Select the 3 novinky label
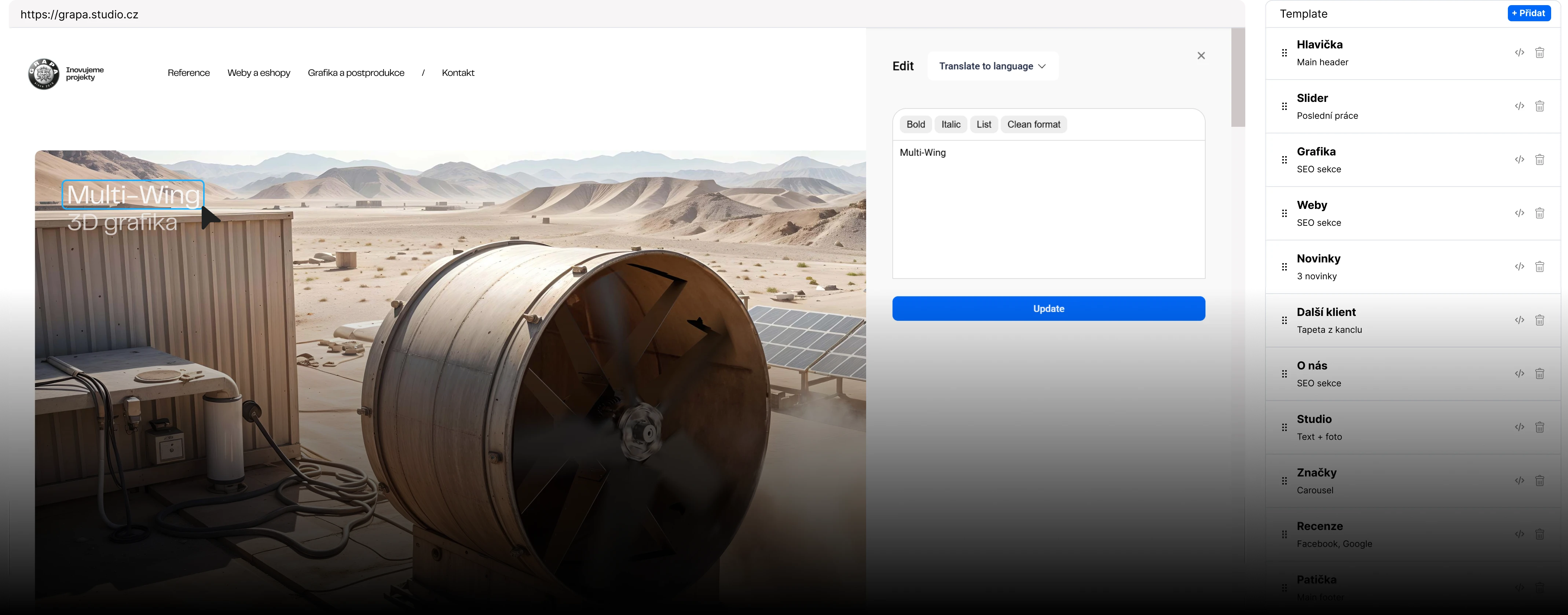The height and width of the screenshot is (615, 1568). pyautogui.click(x=1316, y=276)
